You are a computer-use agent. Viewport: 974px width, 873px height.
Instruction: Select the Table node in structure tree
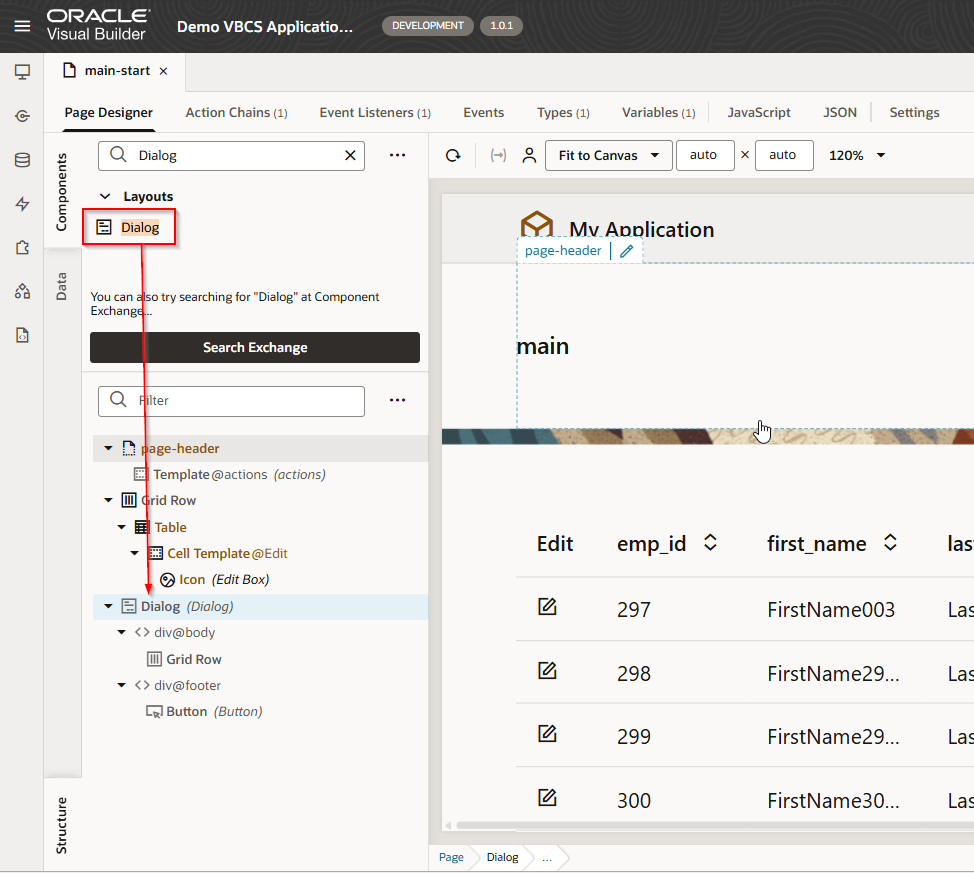pos(170,527)
